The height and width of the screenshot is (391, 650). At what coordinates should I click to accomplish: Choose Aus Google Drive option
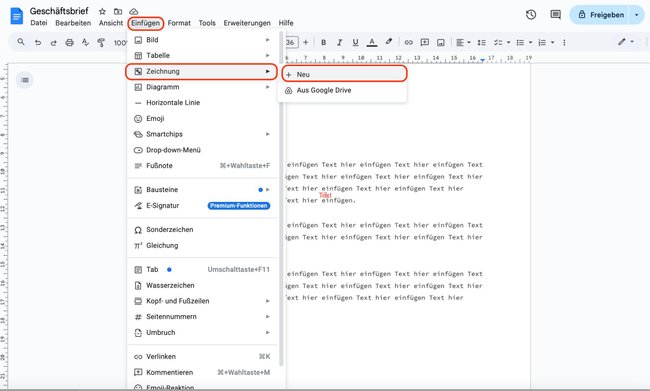coord(342,90)
